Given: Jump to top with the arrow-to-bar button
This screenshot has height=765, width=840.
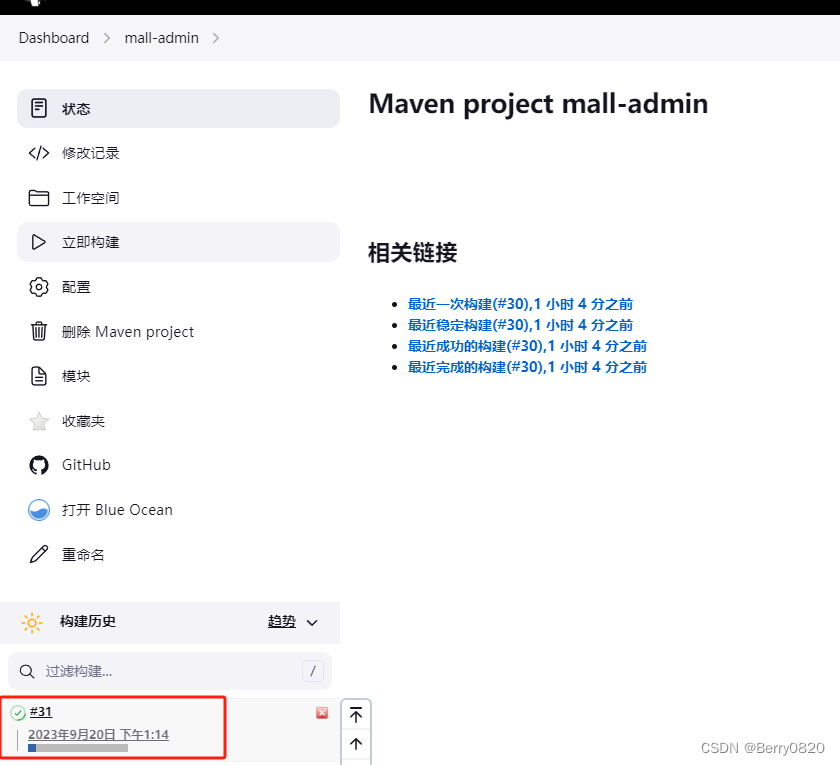Looking at the screenshot, I should click(356, 715).
